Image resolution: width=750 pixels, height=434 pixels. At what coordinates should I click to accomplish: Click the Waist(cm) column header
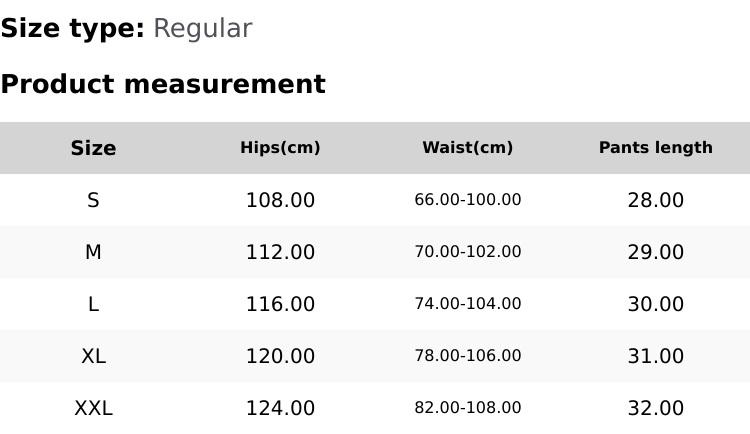(467, 148)
